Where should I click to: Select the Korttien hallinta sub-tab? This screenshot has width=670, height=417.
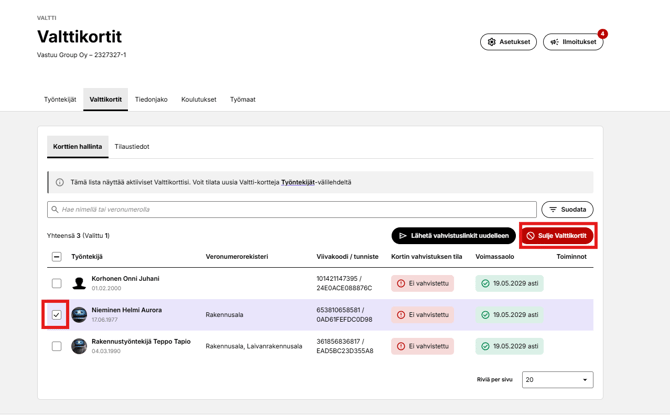(77, 147)
